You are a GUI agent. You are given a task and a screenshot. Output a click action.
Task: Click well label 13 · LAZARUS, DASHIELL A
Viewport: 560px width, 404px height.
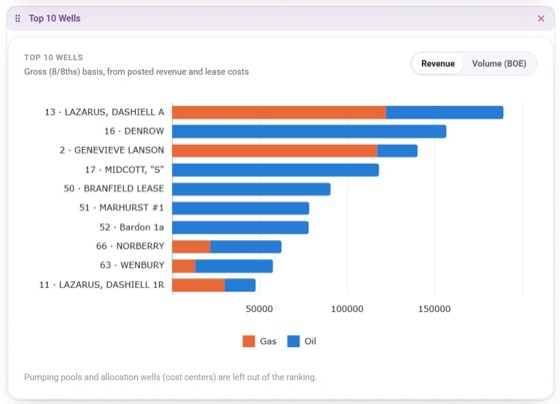(x=104, y=112)
